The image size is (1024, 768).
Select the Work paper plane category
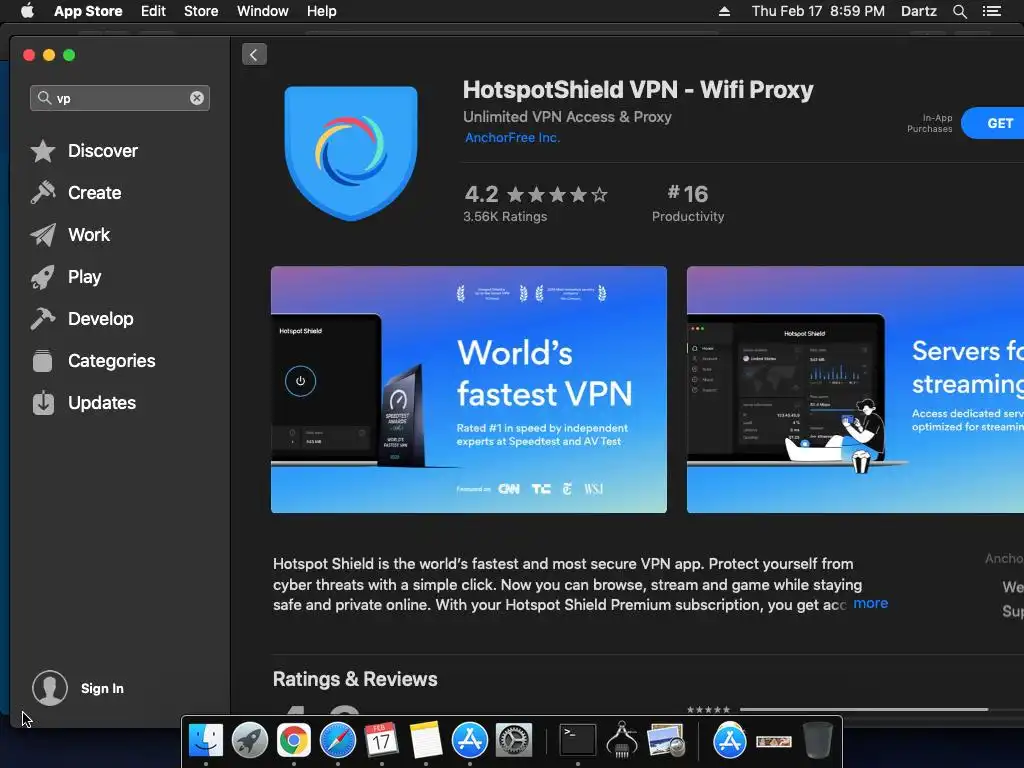click(x=70, y=234)
